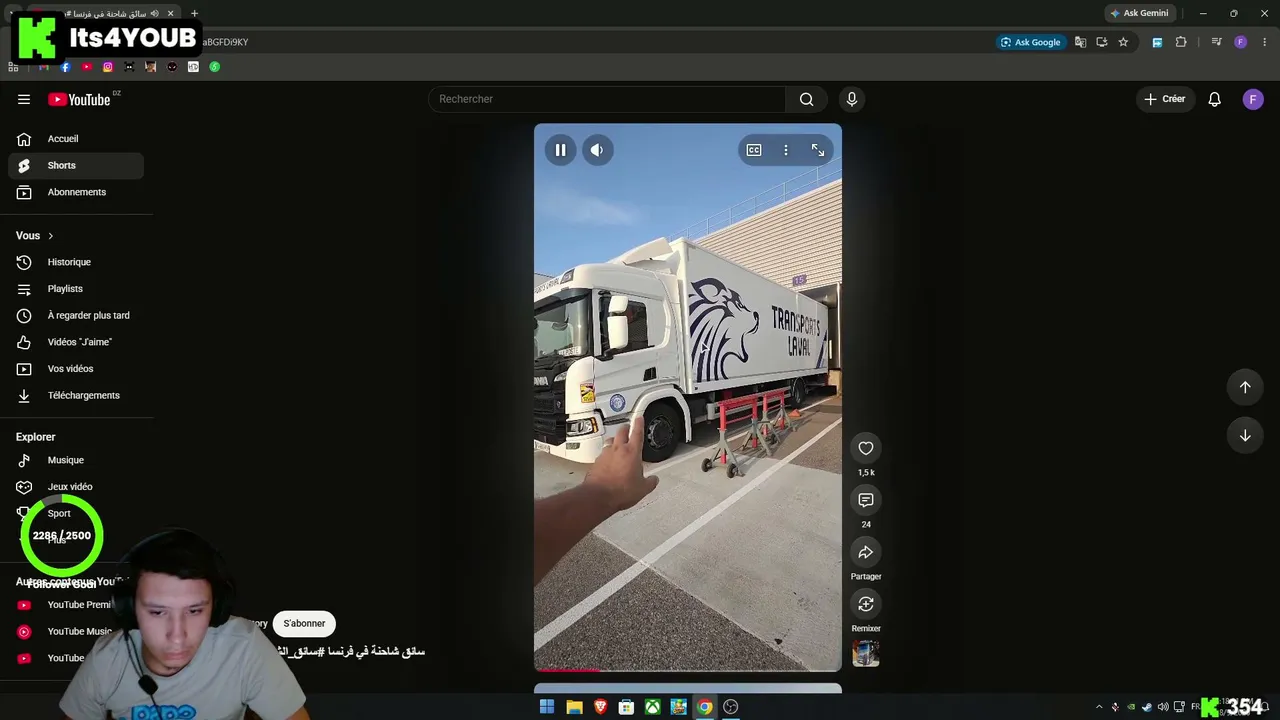The image size is (1280, 720).
Task: Pause the playing Short
Action: pos(560,150)
